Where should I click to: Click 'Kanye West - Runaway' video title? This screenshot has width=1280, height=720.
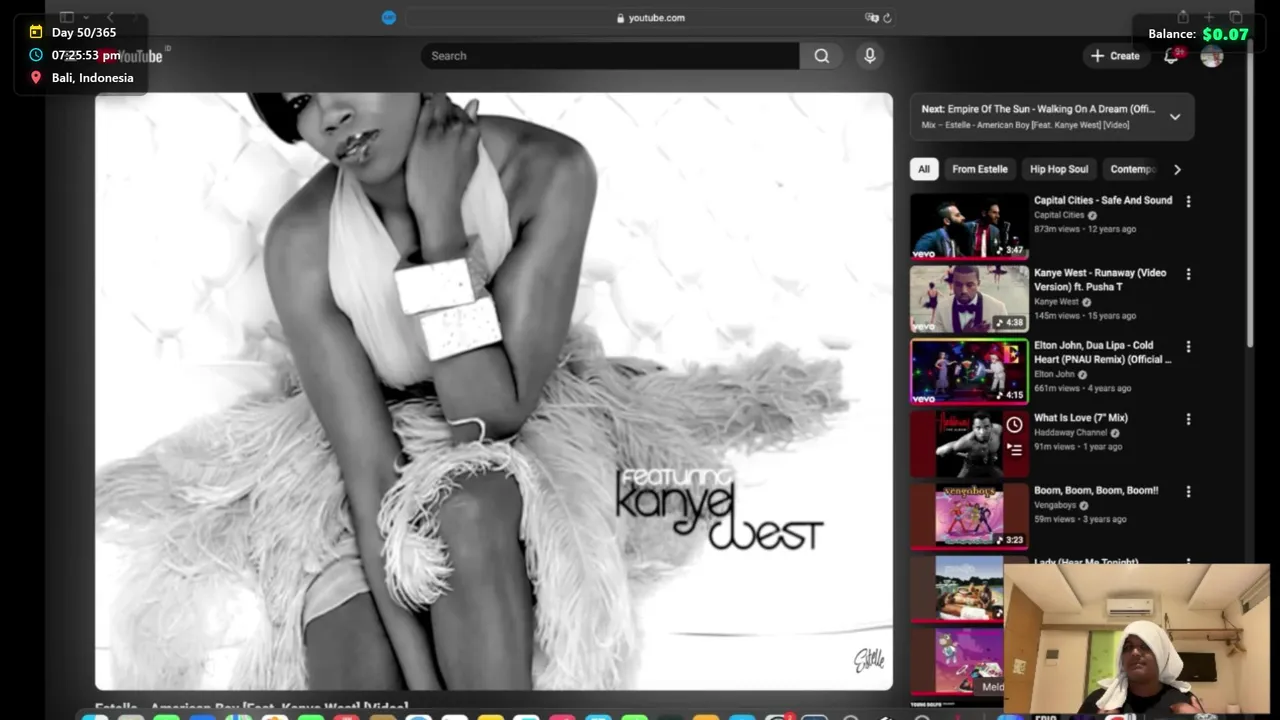pos(1100,279)
